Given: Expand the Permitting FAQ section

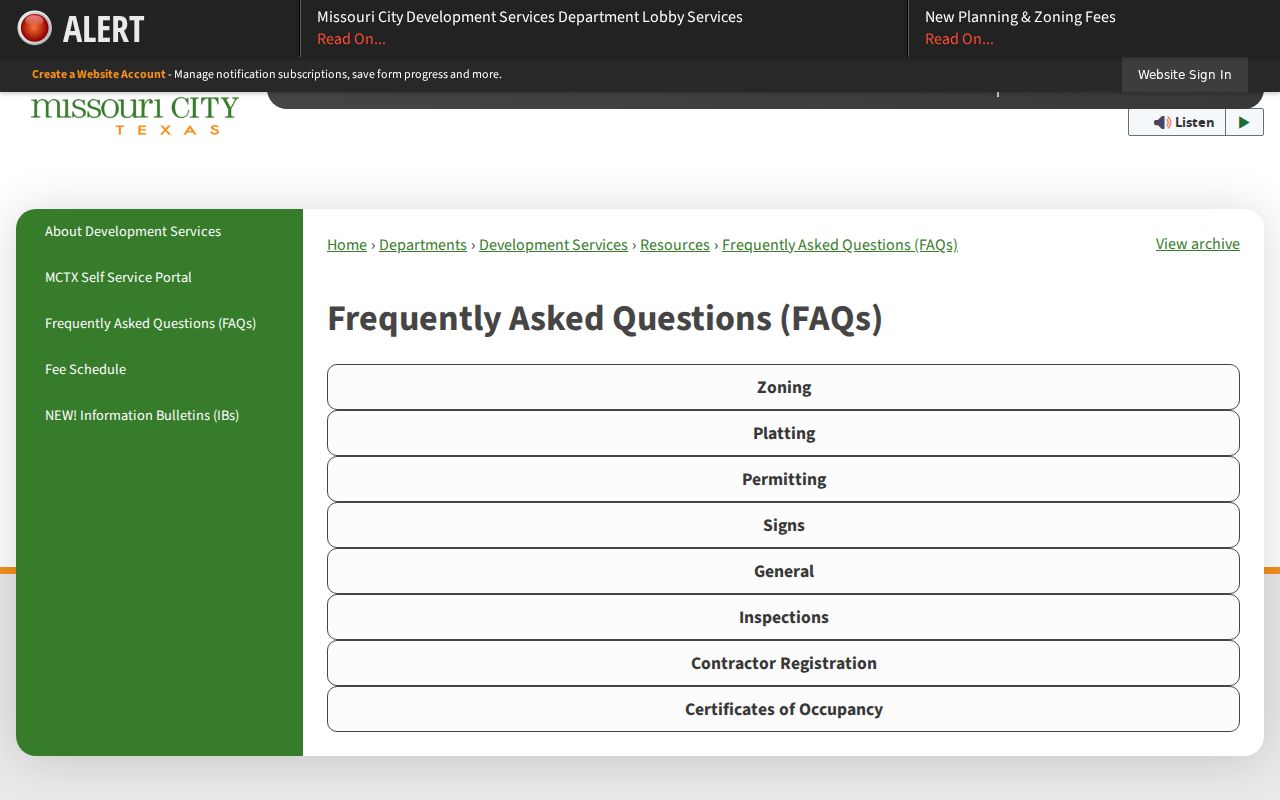Looking at the screenshot, I should pos(783,479).
